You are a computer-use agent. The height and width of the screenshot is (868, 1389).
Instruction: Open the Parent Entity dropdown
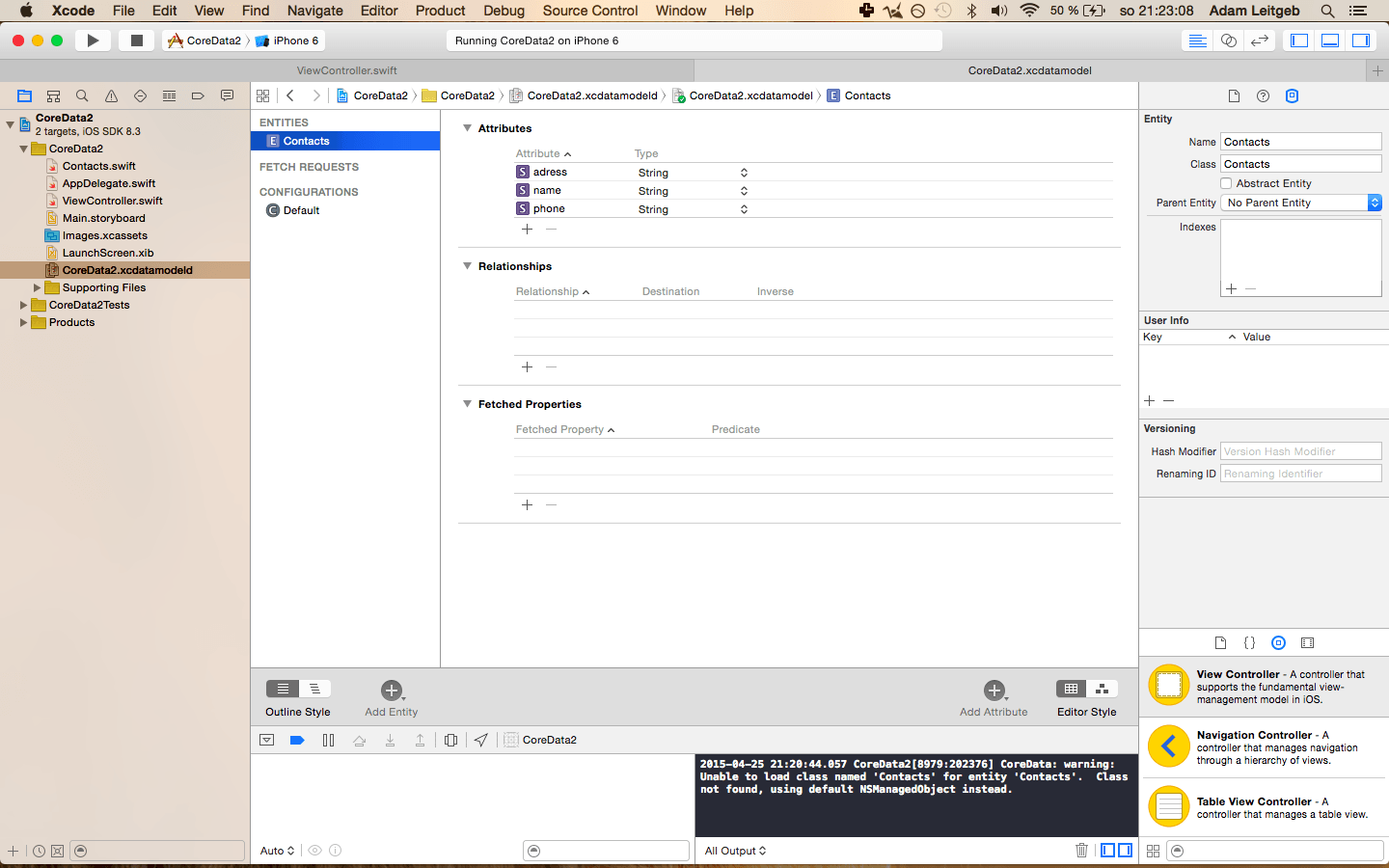[x=1301, y=203]
